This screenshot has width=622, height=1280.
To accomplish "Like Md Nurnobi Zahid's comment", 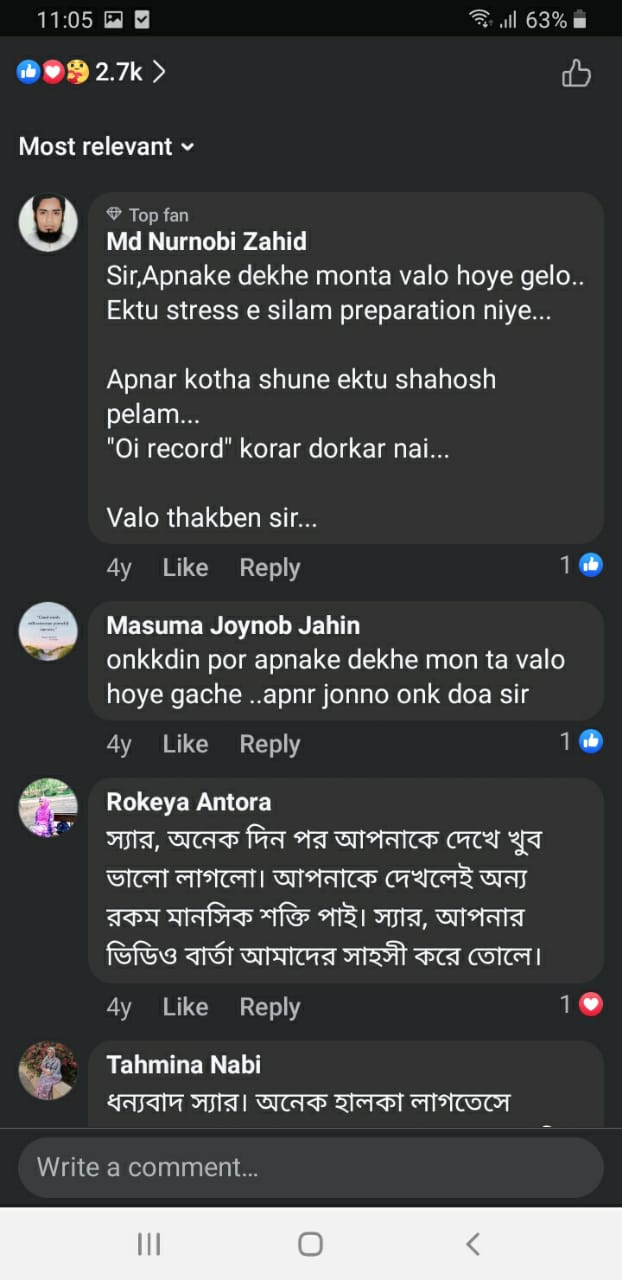I will pos(185,568).
